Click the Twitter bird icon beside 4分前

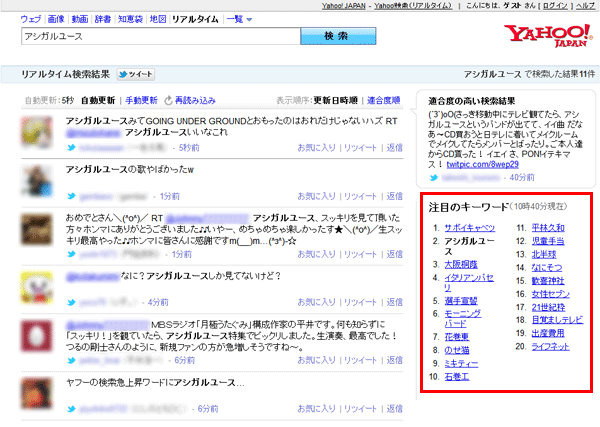point(71,302)
